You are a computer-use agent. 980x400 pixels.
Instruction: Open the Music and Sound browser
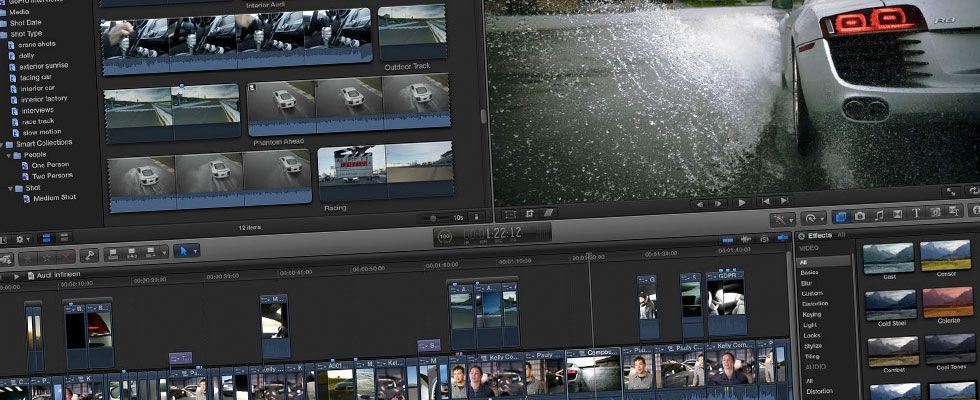(879, 215)
